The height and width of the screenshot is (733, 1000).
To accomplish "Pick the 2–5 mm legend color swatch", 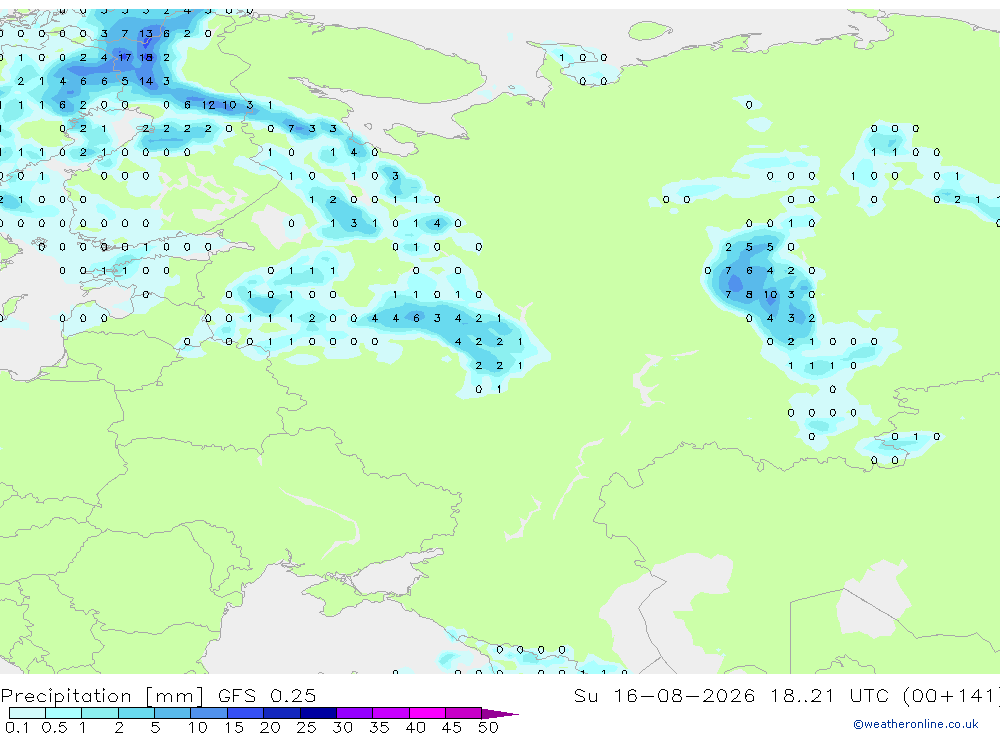I will 136,713.
